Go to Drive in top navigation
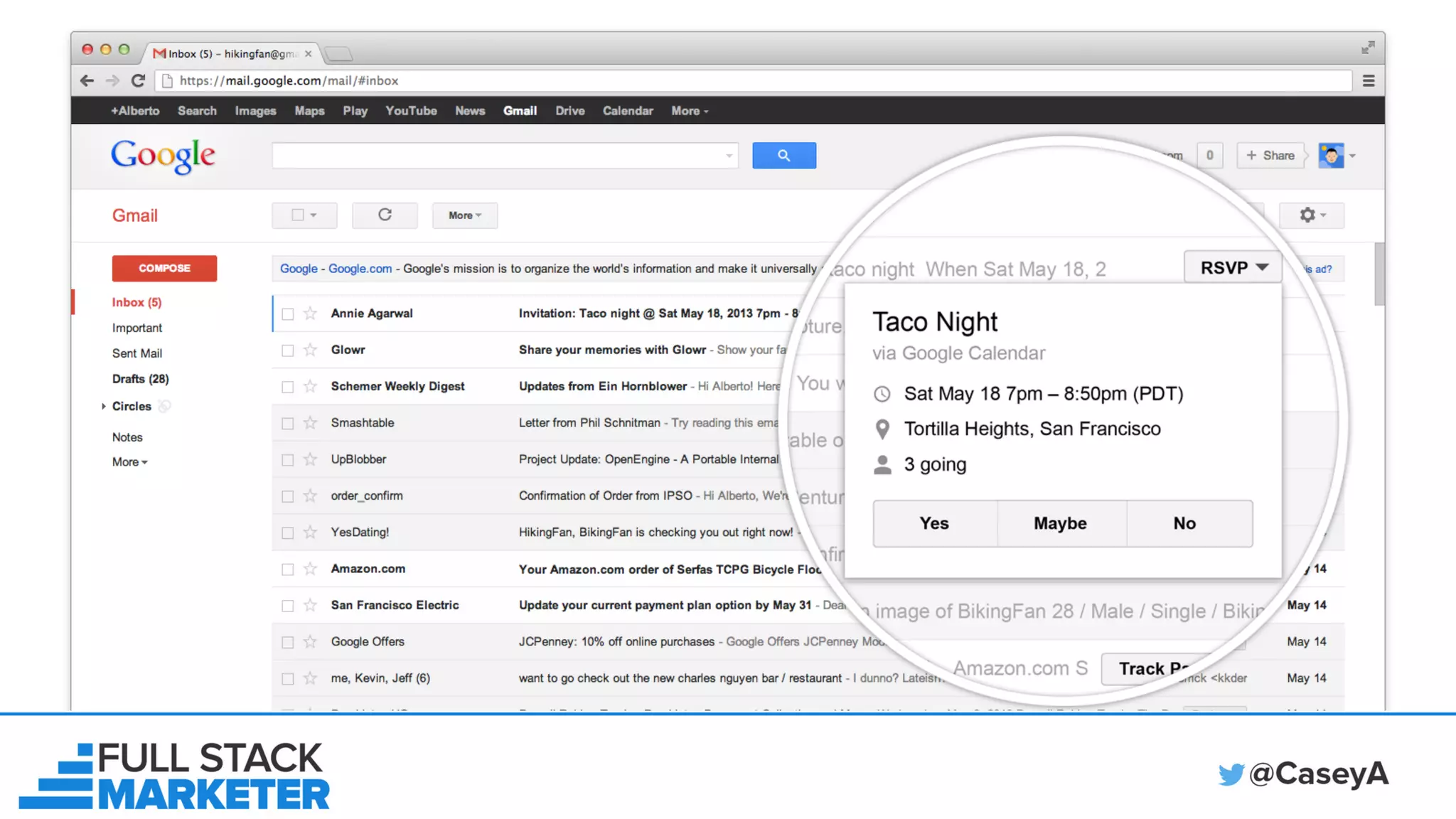This screenshot has height=819, width=1456. tap(569, 111)
